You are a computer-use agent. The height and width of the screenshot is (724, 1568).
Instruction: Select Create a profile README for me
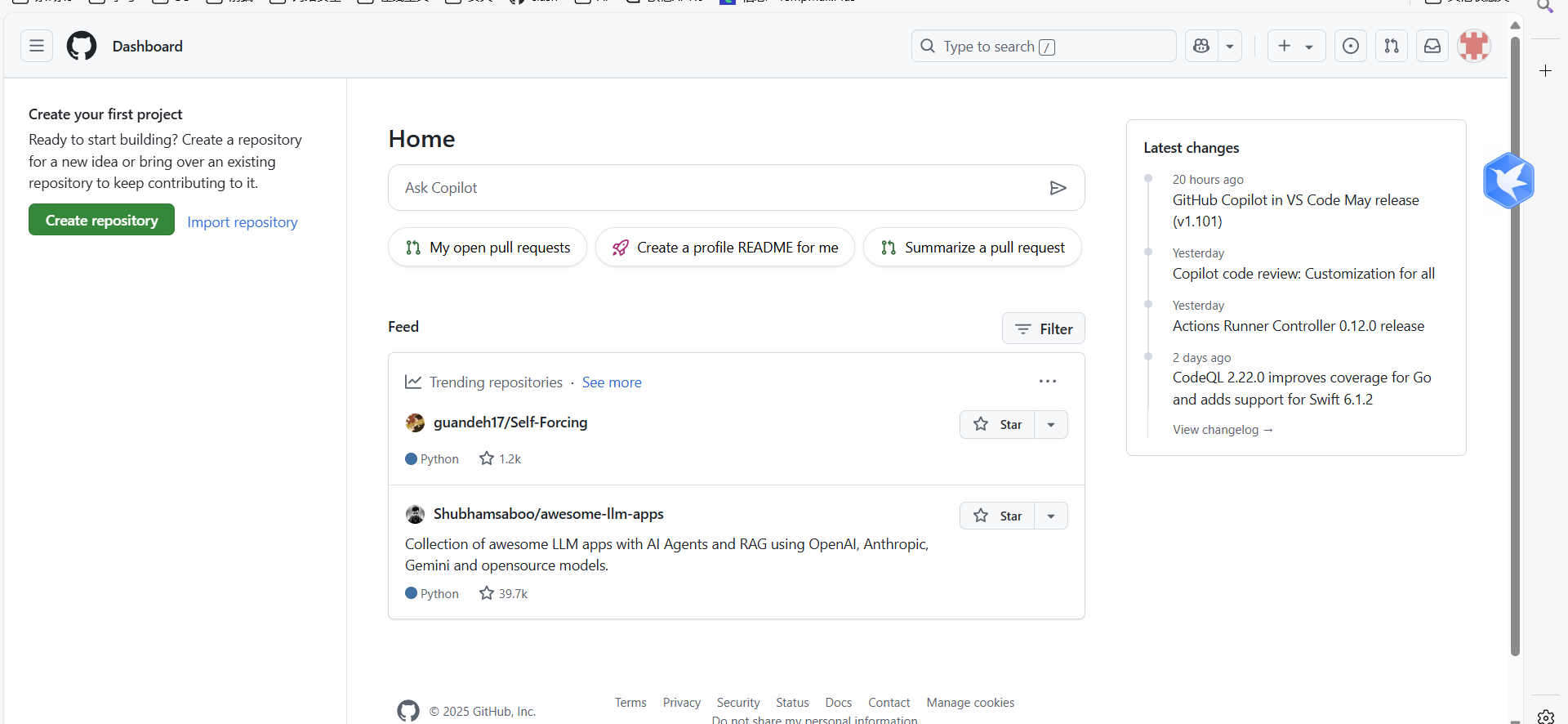point(725,247)
